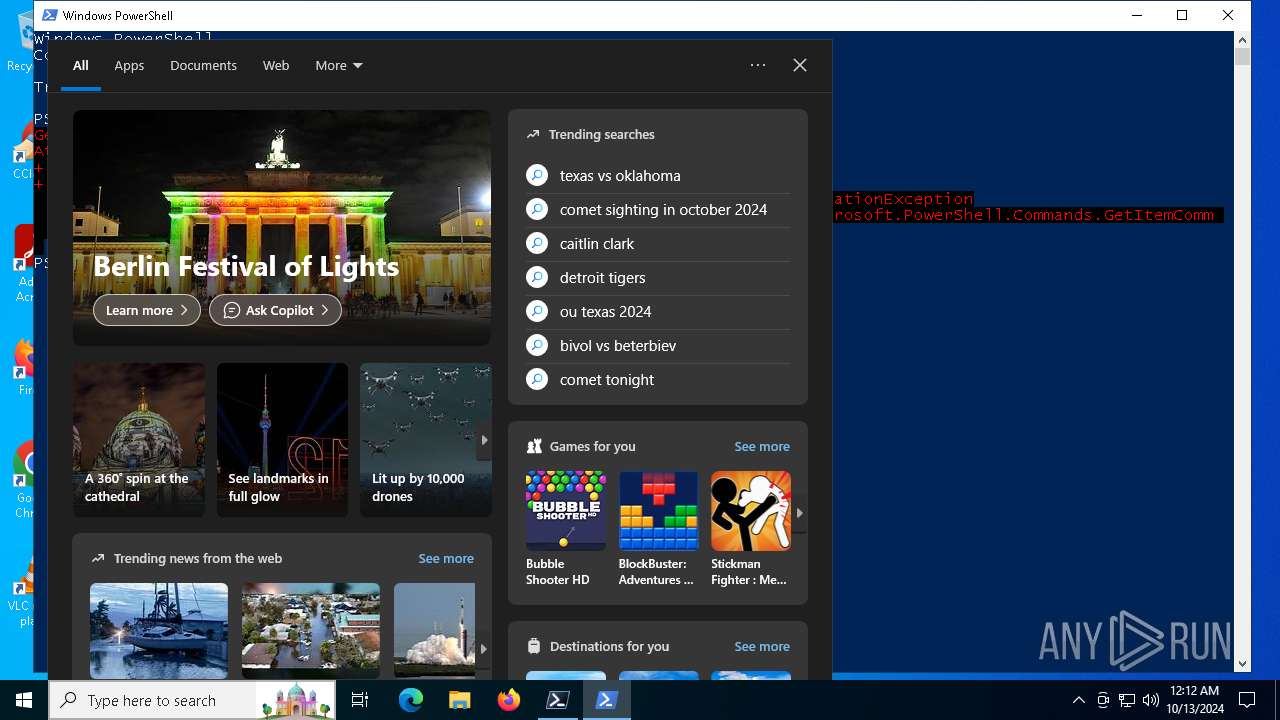The height and width of the screenshot is (720, 1280).
Task: See more Destinations for you
Action: click(x=762, y=646)
